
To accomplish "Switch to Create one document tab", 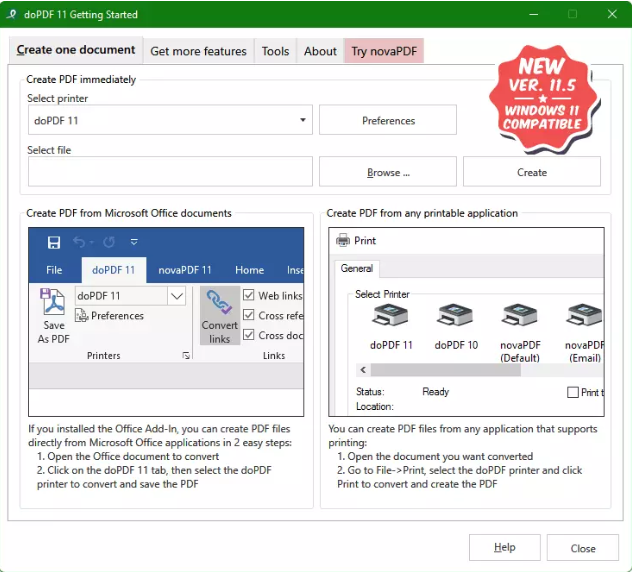I will [x=76, y=50].
